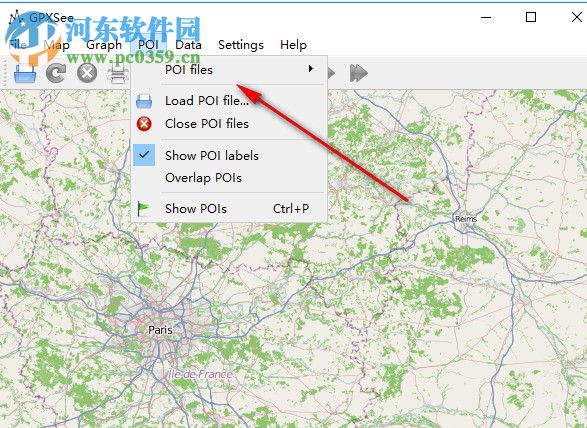Close the GPXSee window
This screenshot has height=428, width=587.
click(x=577, y=17)
